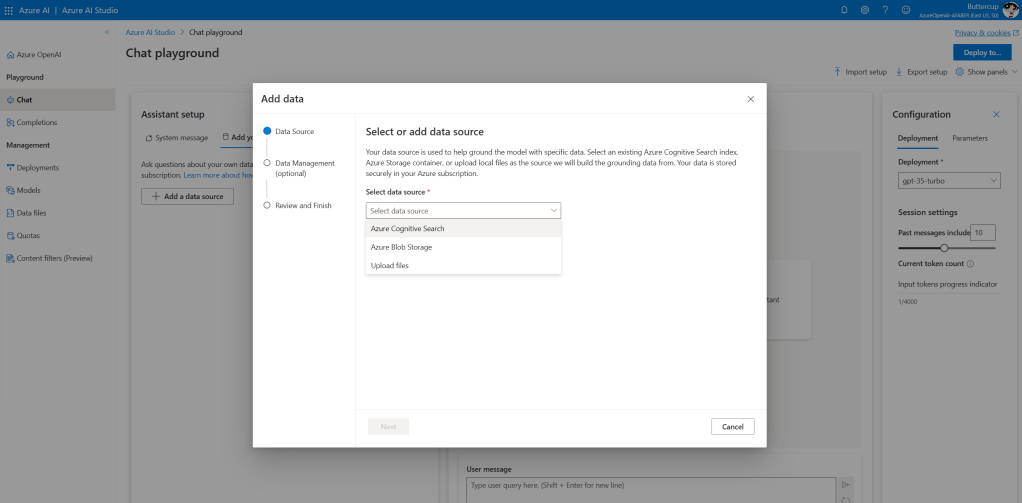Click the notifications bell icon
The width and height of the screenshot is (1022, 503).
click(844, 9)
